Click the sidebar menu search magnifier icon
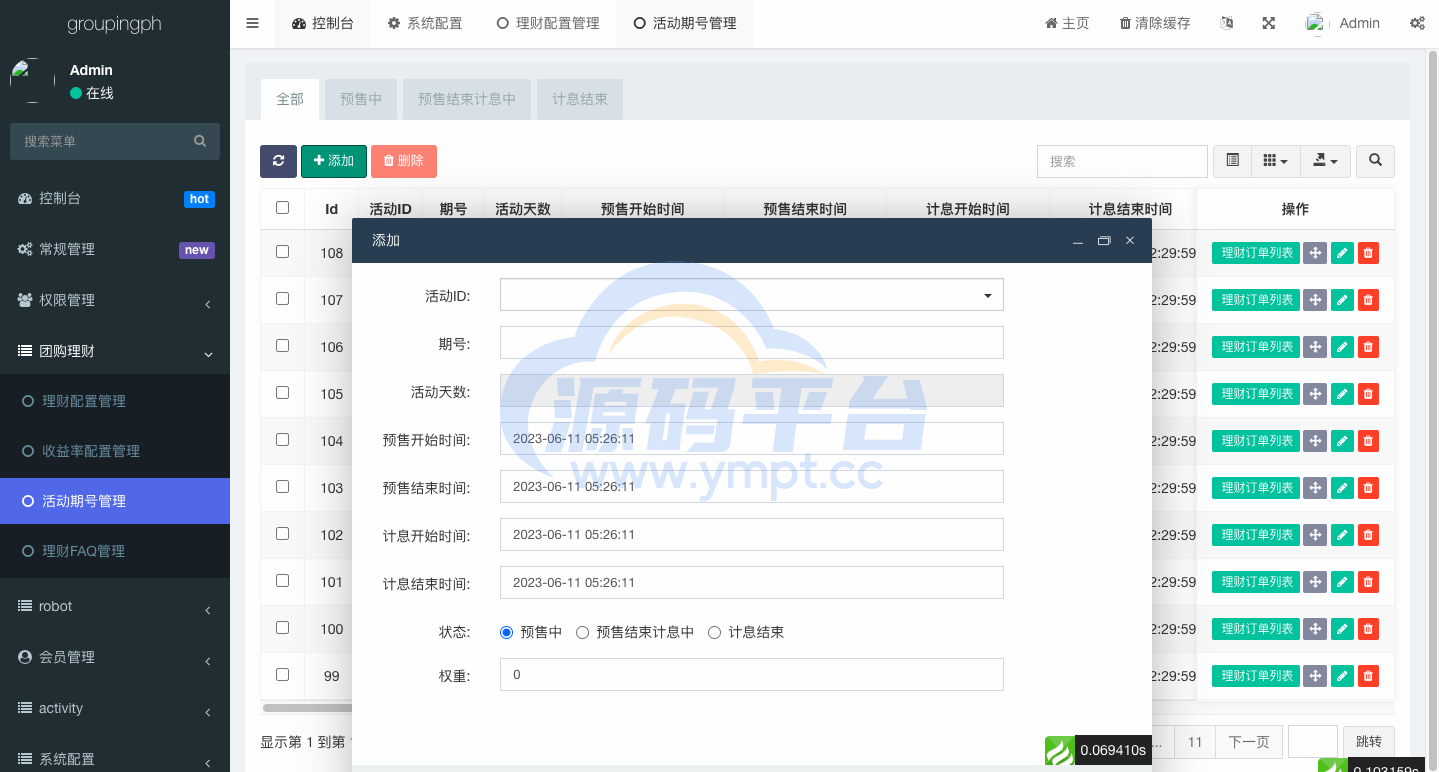Viewport: 1439px width, 772px height. click(x=200, y=141)
